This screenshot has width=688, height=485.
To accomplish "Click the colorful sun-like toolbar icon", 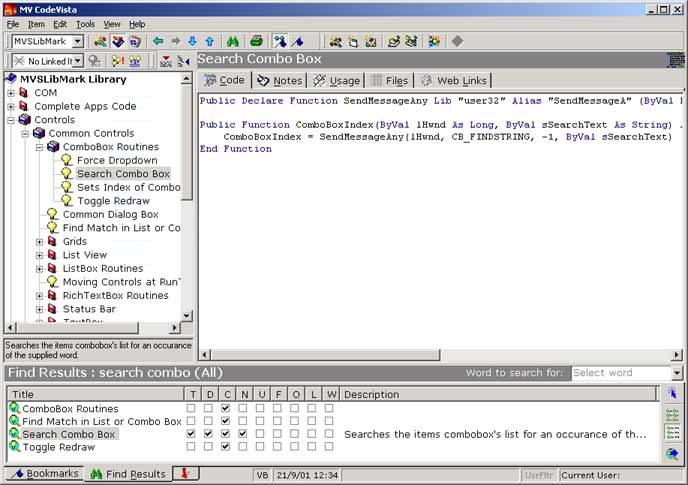I will click(434, 41).
